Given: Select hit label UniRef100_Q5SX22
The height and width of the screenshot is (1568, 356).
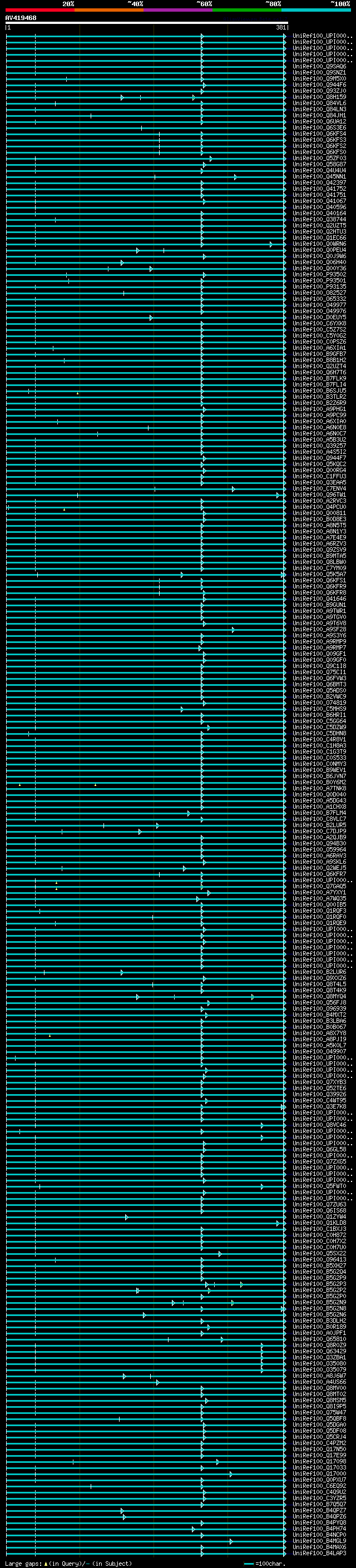Looking at the screenshot, I should coord(319,1254).
